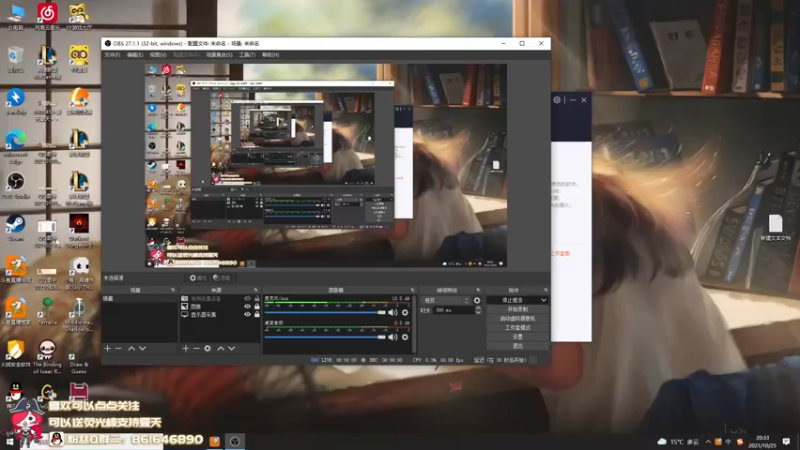Add a new source with the plus icon
The image size is (800, 450).
pyautogui.click(x=186, y=348)
